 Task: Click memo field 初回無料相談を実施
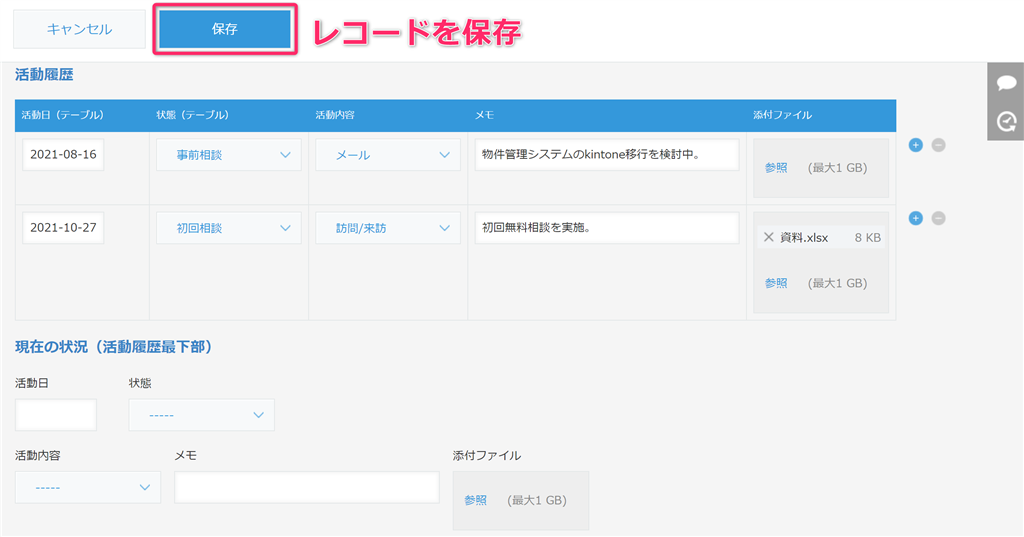tap(607, 227)
